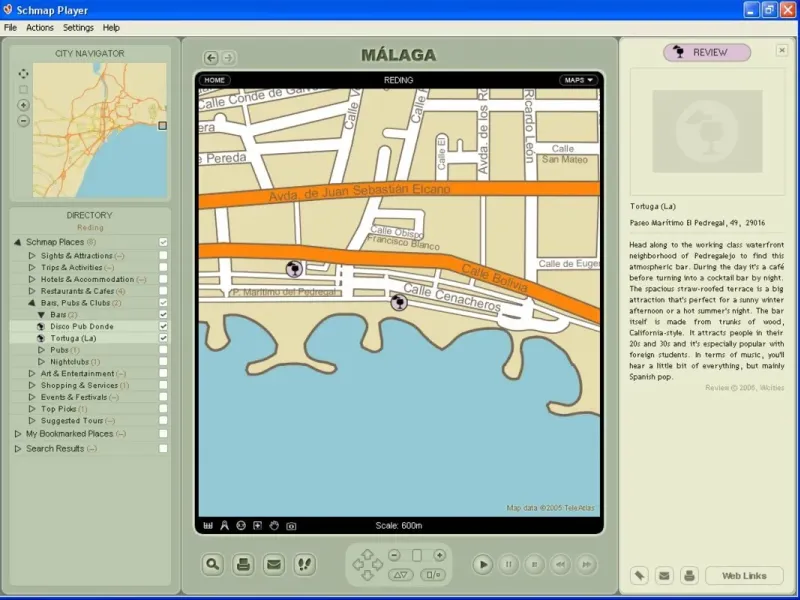Select the plus-in-square zoom tool in map footer

tap(257, 526)
